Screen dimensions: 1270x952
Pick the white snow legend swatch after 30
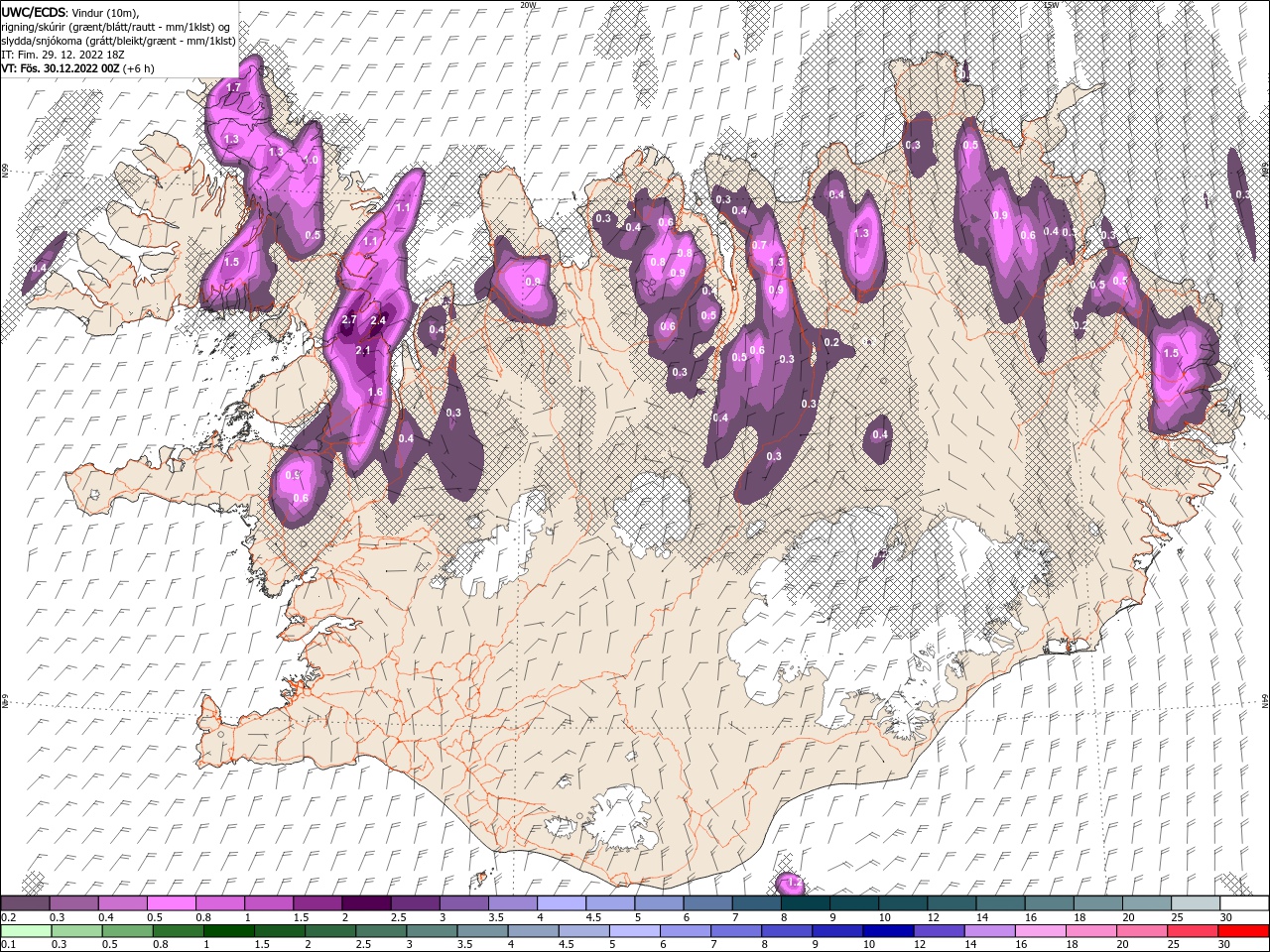[1244, 903]
